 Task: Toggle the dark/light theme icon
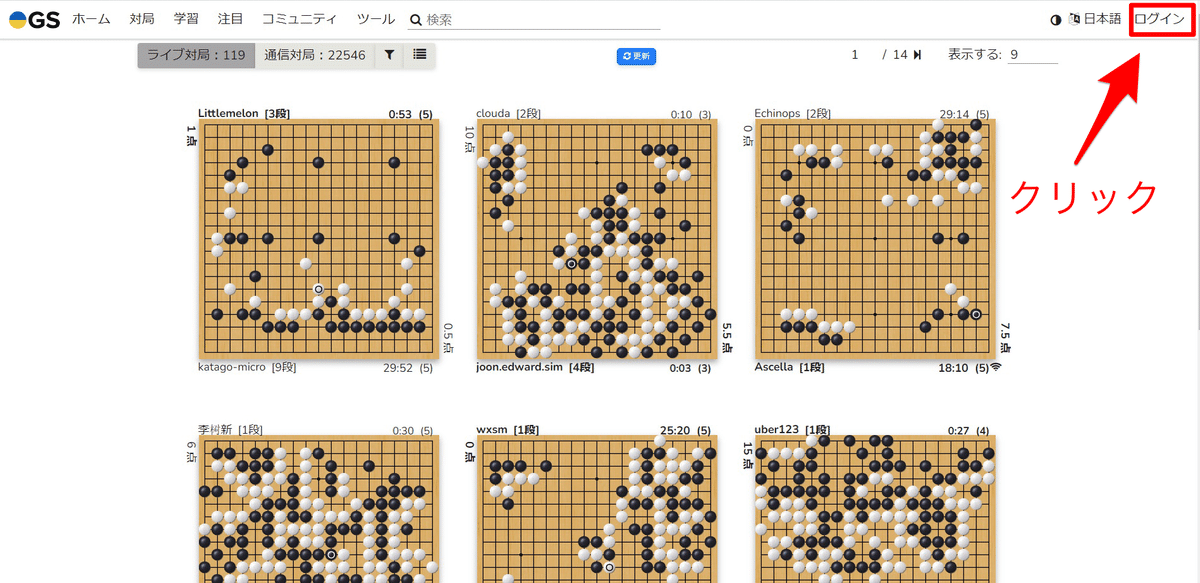click(x=1056, y=20)
